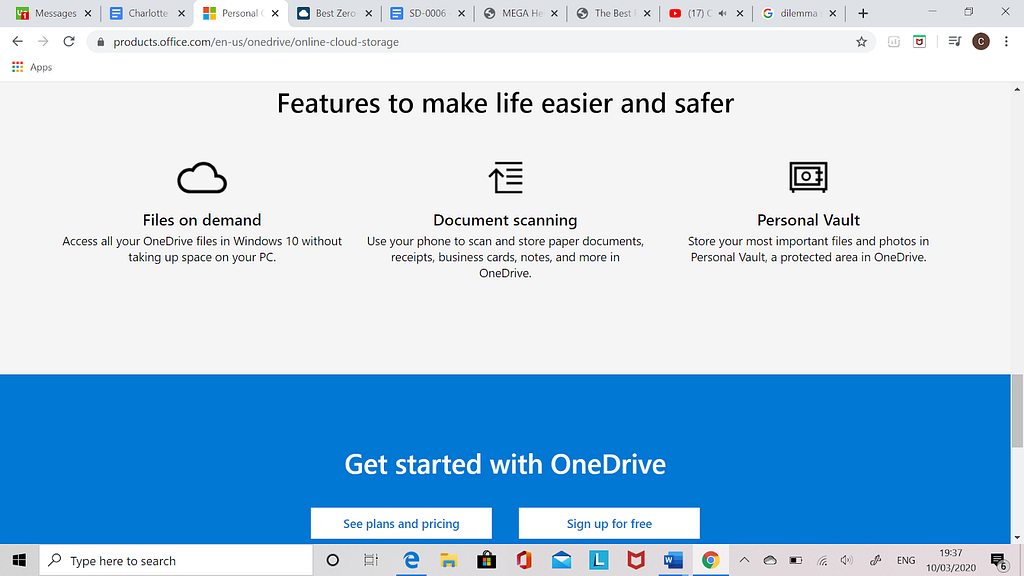Open the volume tray icon
The width and height of the screenshot is (1024, 576).
tap(847, 560)
